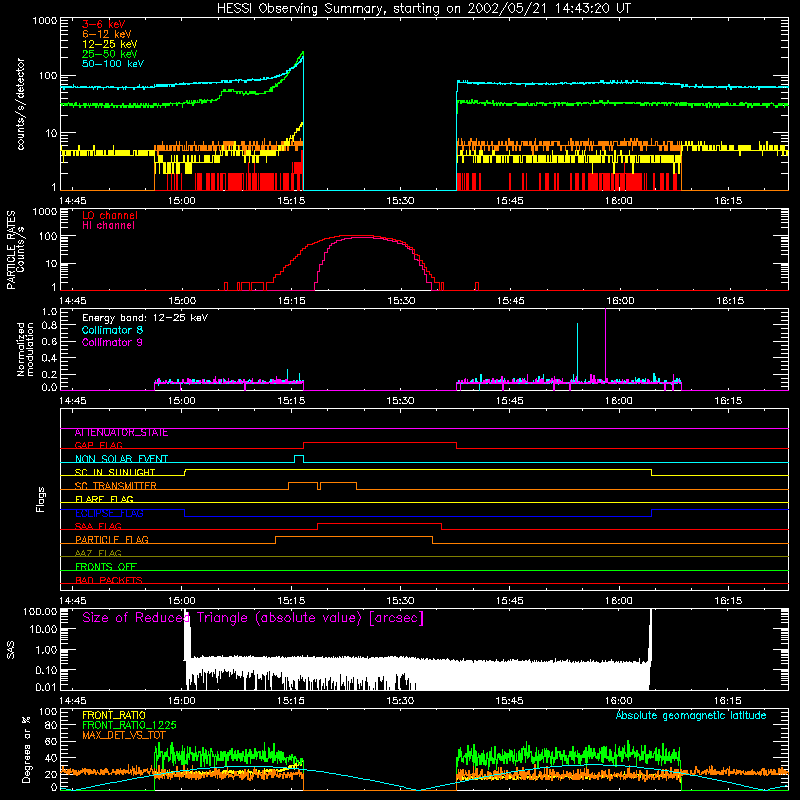
Task: Click the ATTENUATOR_STATE flag label
Action: [121, 433]
